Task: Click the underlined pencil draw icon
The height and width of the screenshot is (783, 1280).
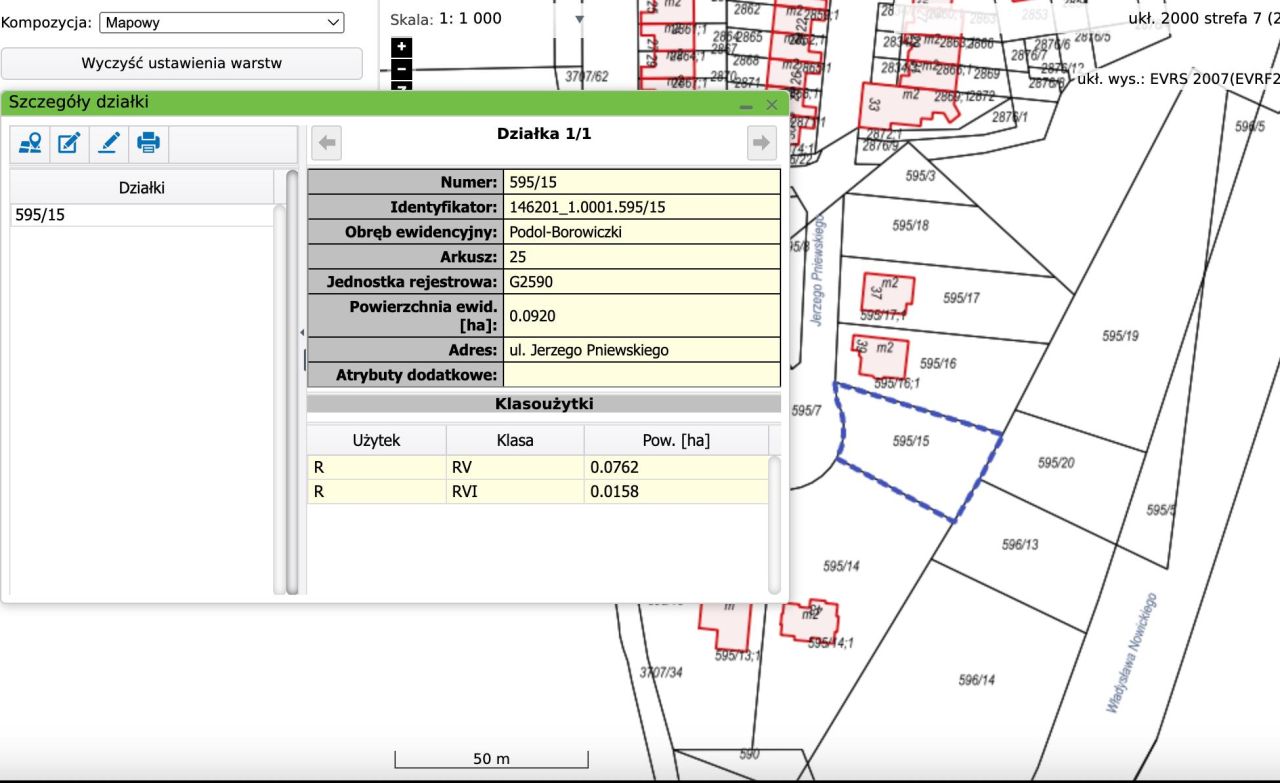Action: point(108,143)
